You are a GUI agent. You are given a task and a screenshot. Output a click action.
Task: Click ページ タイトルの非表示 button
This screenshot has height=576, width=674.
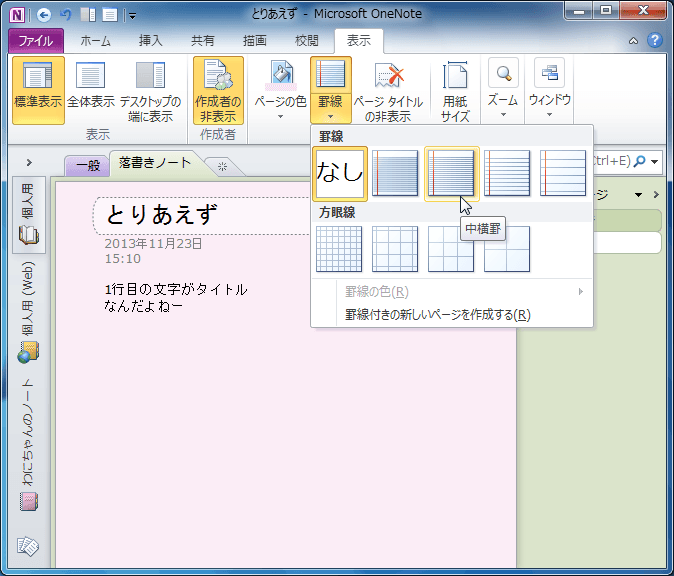(x=388, y=91)
